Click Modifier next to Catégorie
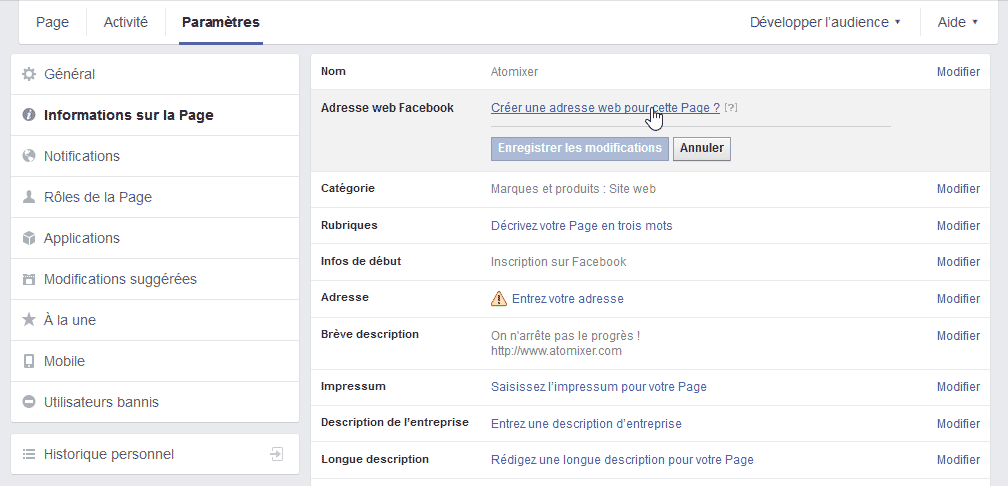Image resolution: width=1008 pixels, height=486 pixels. click(x=958, y=189)
